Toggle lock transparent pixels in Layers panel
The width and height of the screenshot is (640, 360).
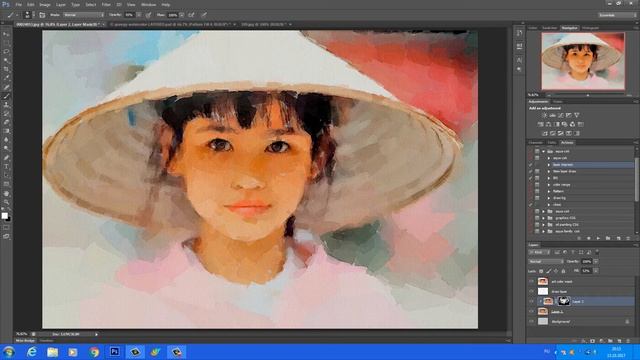541,271
